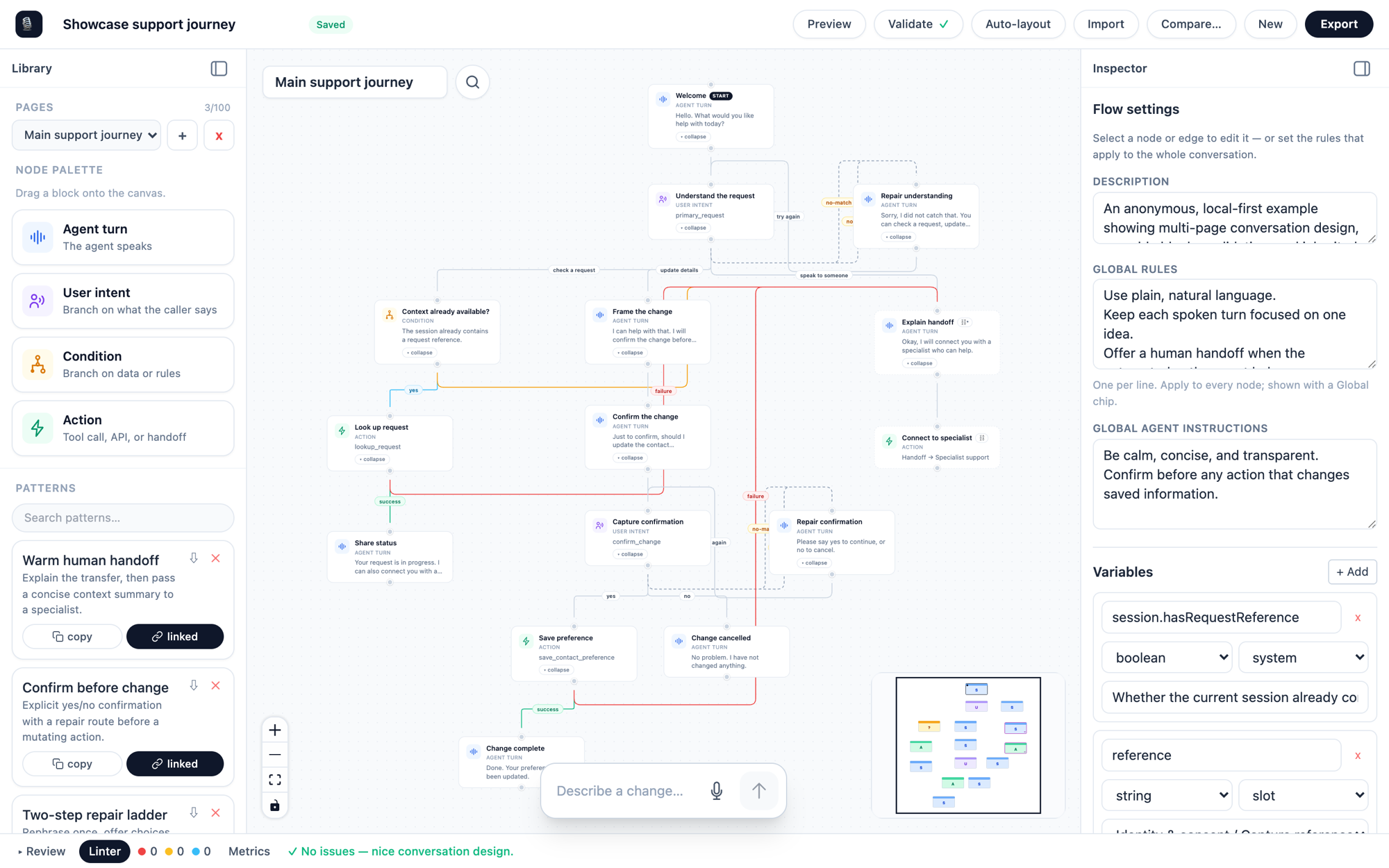Open canvas search with the magnifier icon

point(472,82)
